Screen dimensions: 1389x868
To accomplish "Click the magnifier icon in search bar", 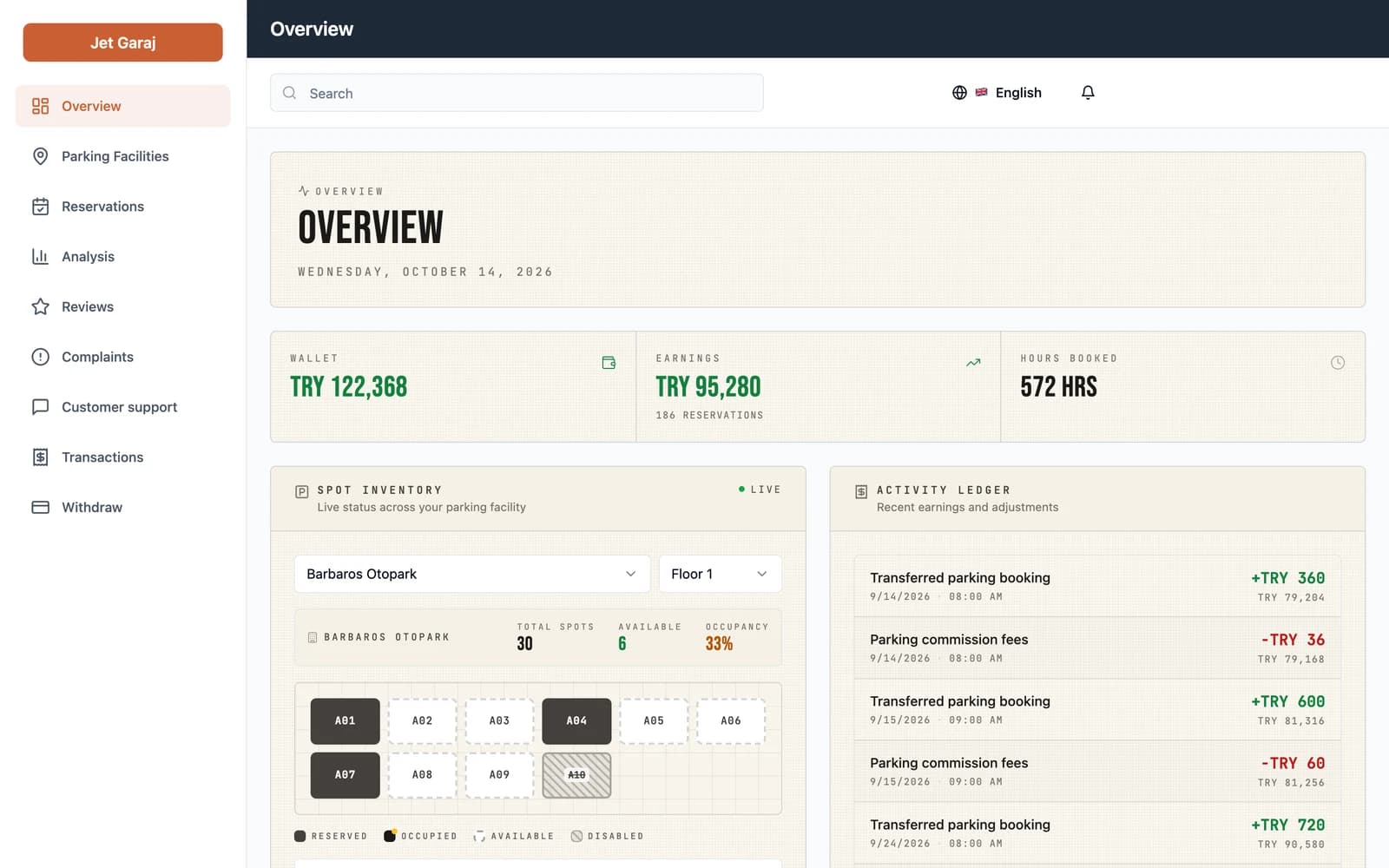I will point(290,93).
